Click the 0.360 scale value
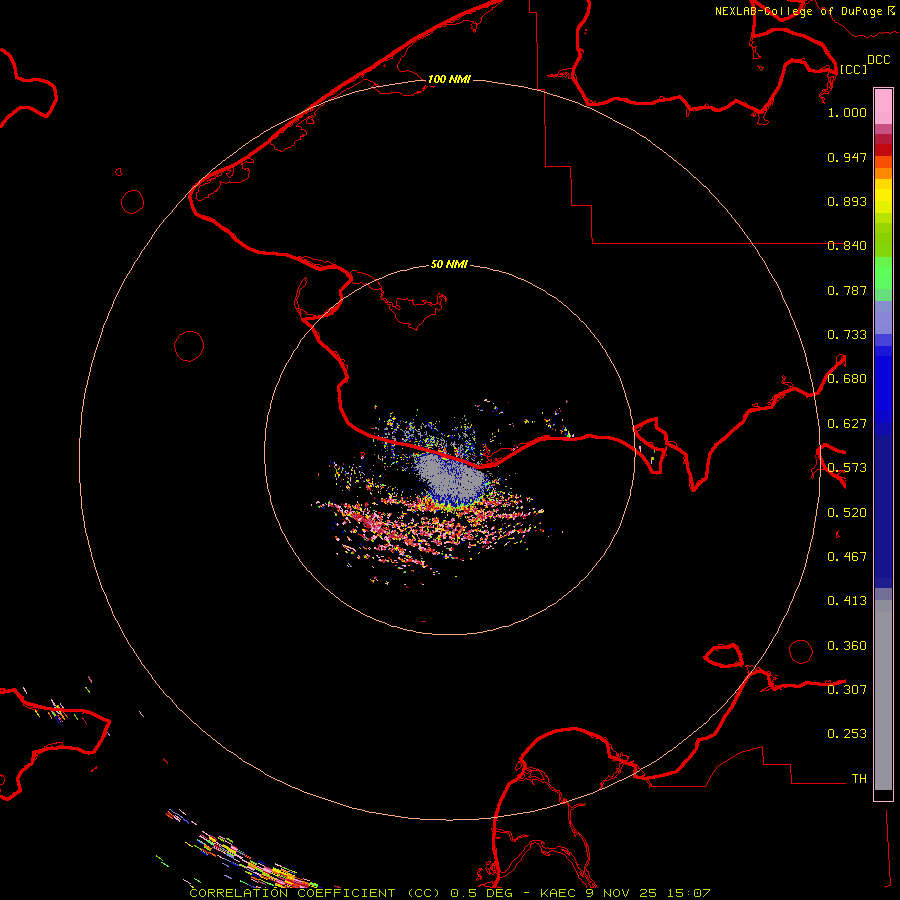The width and height of the screenshot is (900, 900). pos(847,646)
